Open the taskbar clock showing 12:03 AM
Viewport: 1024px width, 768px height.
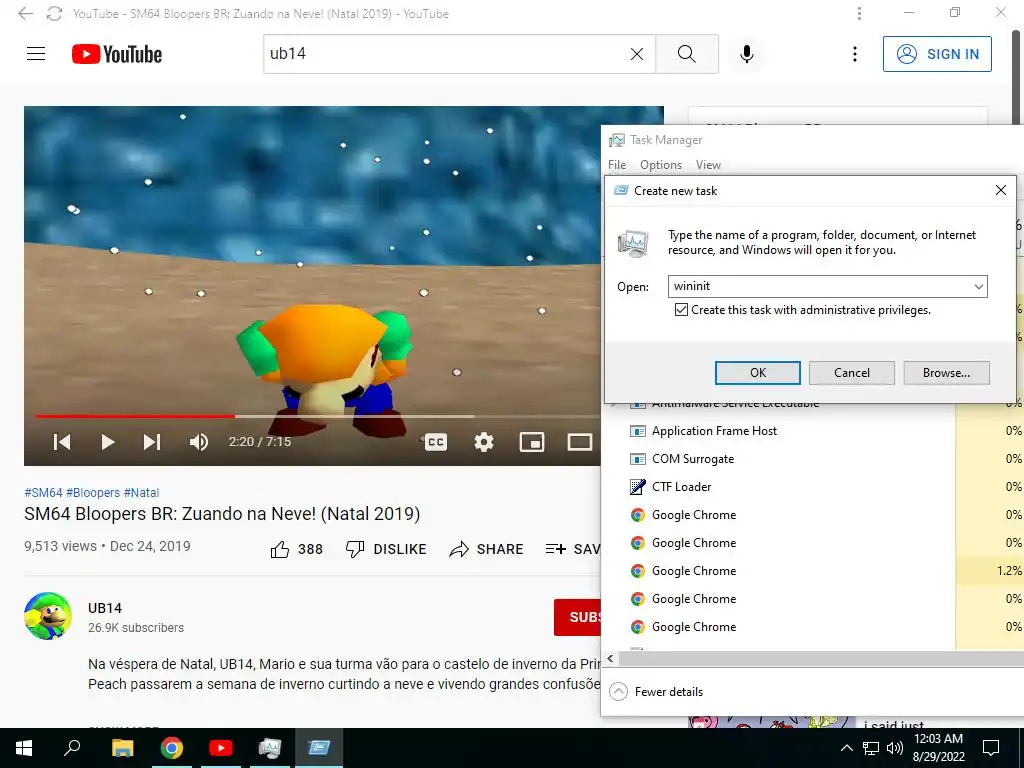coord(938,748)
